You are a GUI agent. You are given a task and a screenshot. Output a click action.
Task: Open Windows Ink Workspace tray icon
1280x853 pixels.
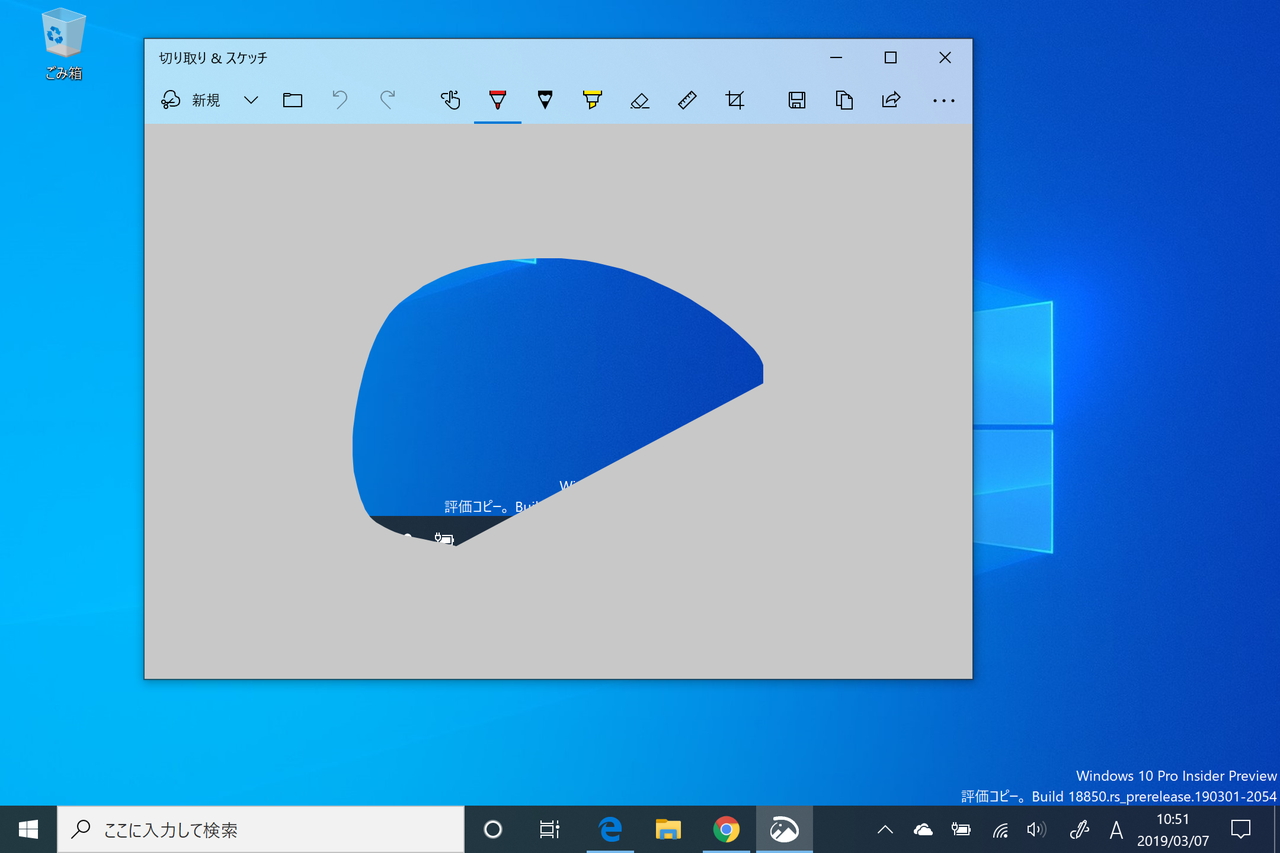(1078, 829)
